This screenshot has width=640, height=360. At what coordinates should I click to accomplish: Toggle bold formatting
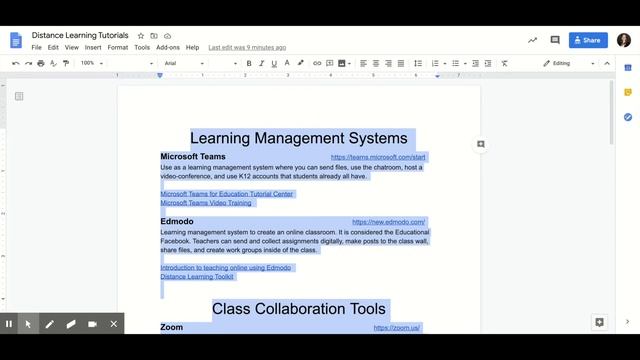tap(249, 63)
